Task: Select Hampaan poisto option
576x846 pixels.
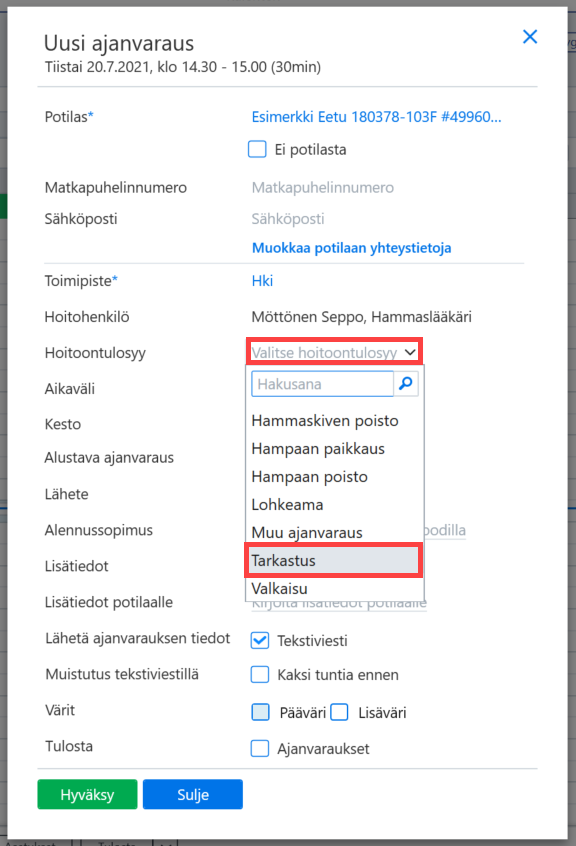Action: point(310,476)
